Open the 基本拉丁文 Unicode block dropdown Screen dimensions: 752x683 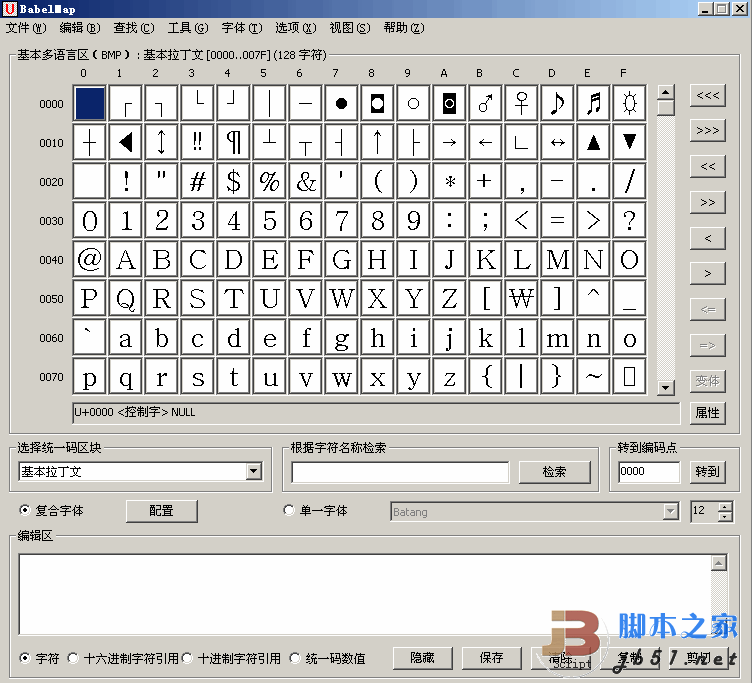pyautogui.click(x=254, y=471)
